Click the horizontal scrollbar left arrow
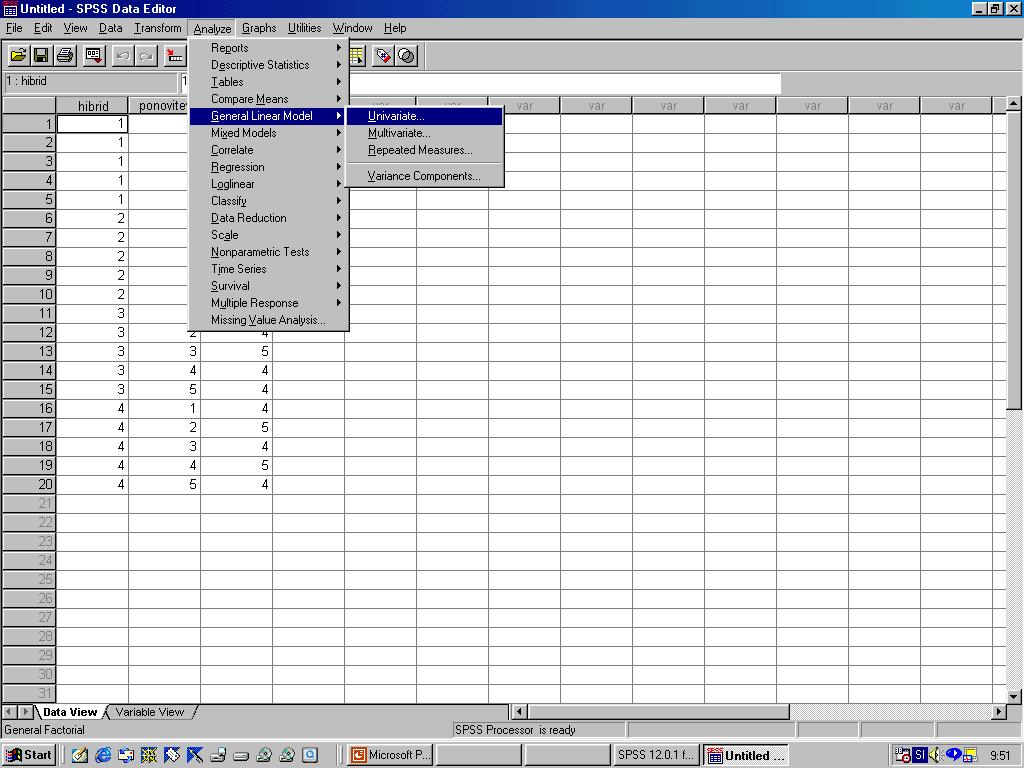Screen dimensions: 1024x768 pyautogui.click(x=519, y=711)
